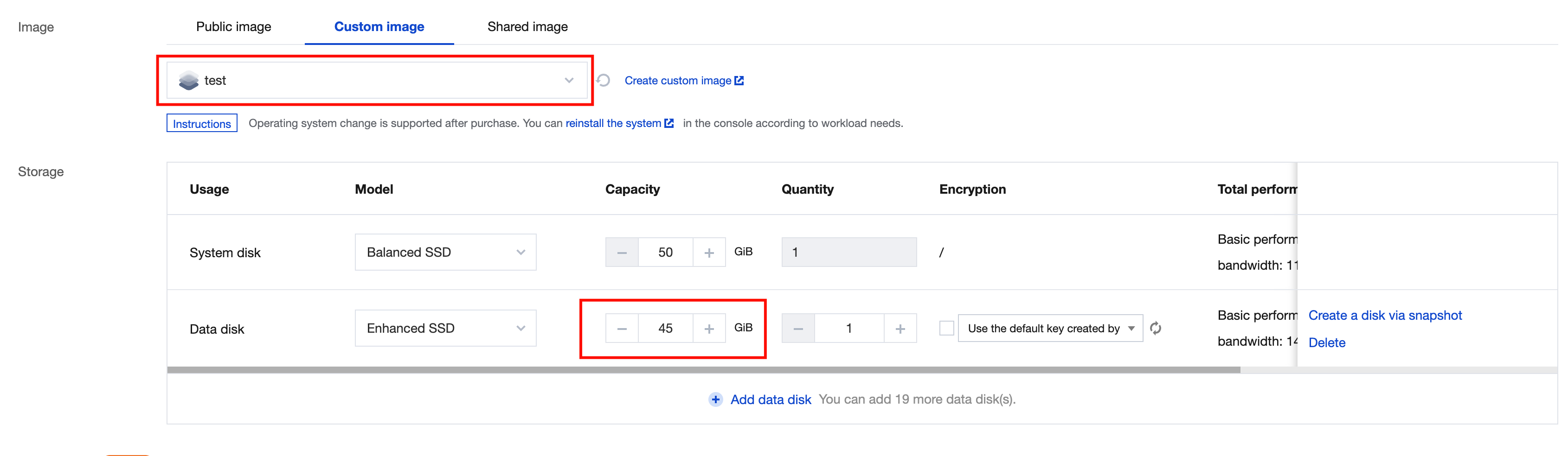The image size is (1568, 456).
Task: Click the image stack icon beside test
Action: point(189,80)
